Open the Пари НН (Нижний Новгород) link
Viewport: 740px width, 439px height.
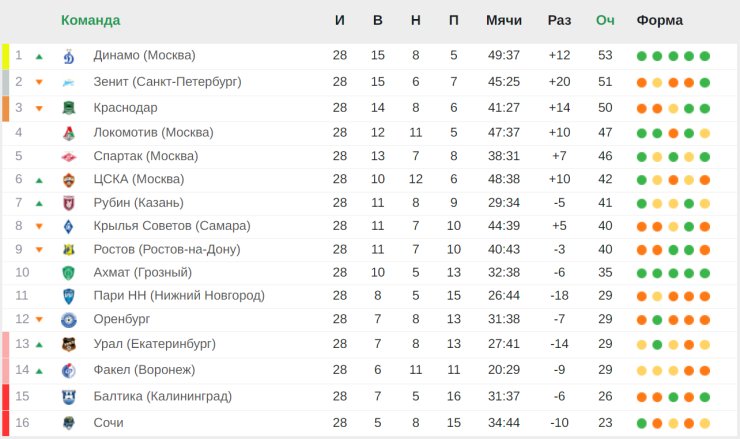[x=179, y=295]
